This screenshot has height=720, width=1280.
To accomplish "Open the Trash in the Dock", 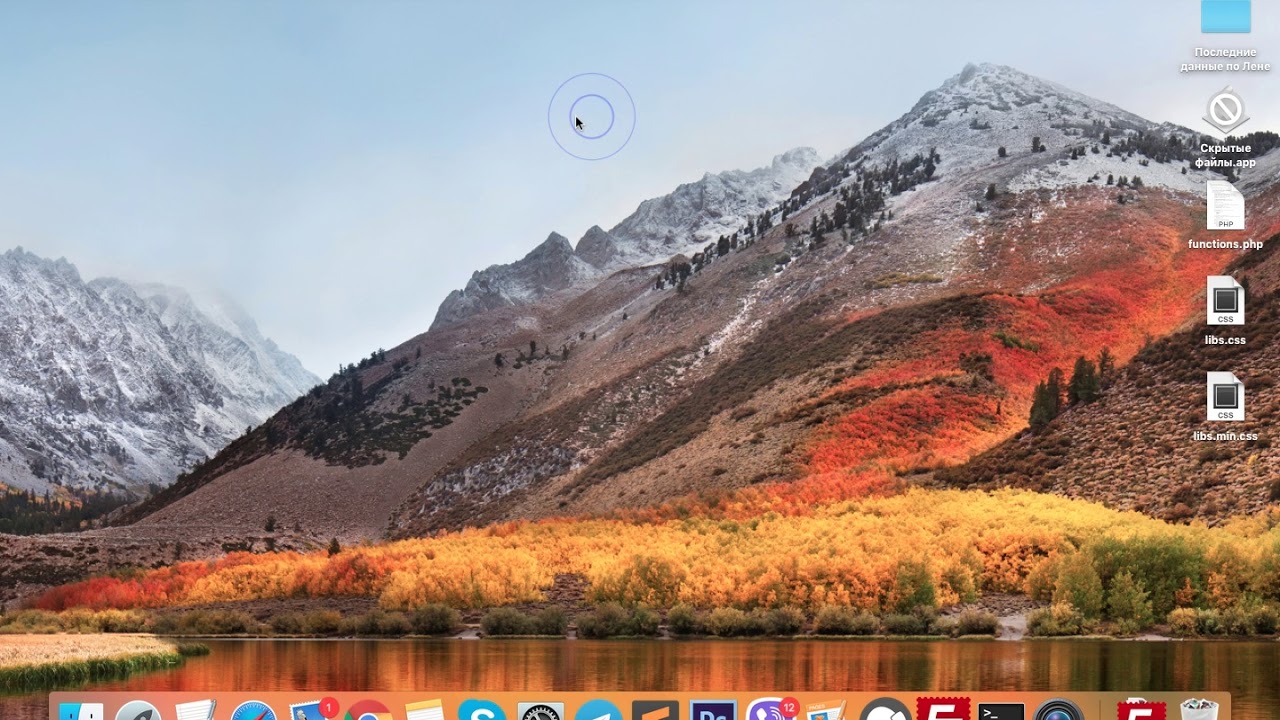I will click(x=1198, y=710).
